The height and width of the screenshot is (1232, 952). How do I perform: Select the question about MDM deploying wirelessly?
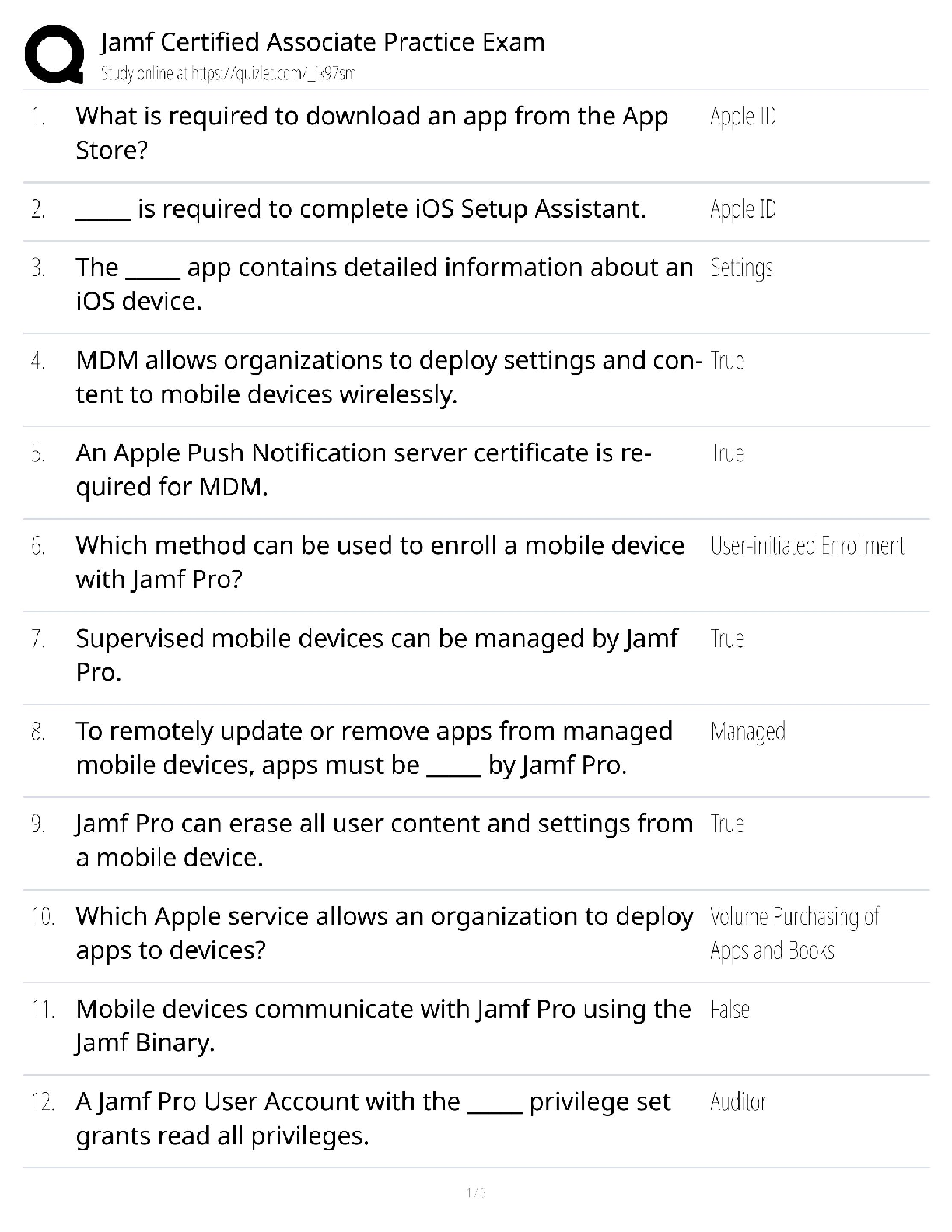tap(388, 377)
